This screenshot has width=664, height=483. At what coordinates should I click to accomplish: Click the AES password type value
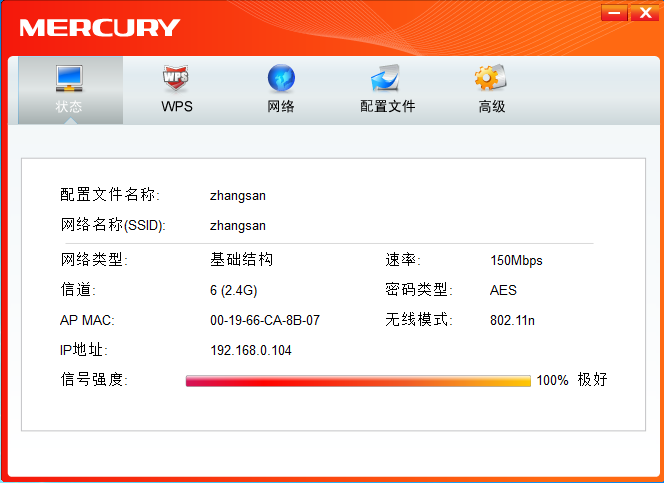[x=503, y=290]
